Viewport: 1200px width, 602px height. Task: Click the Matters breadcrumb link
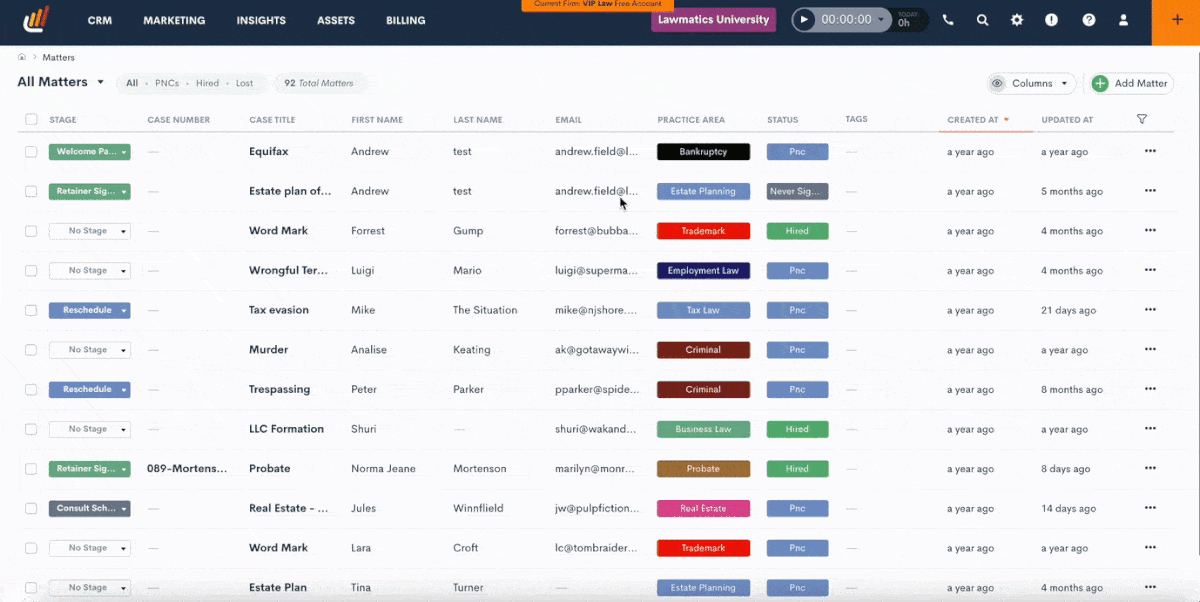(58, 58)
